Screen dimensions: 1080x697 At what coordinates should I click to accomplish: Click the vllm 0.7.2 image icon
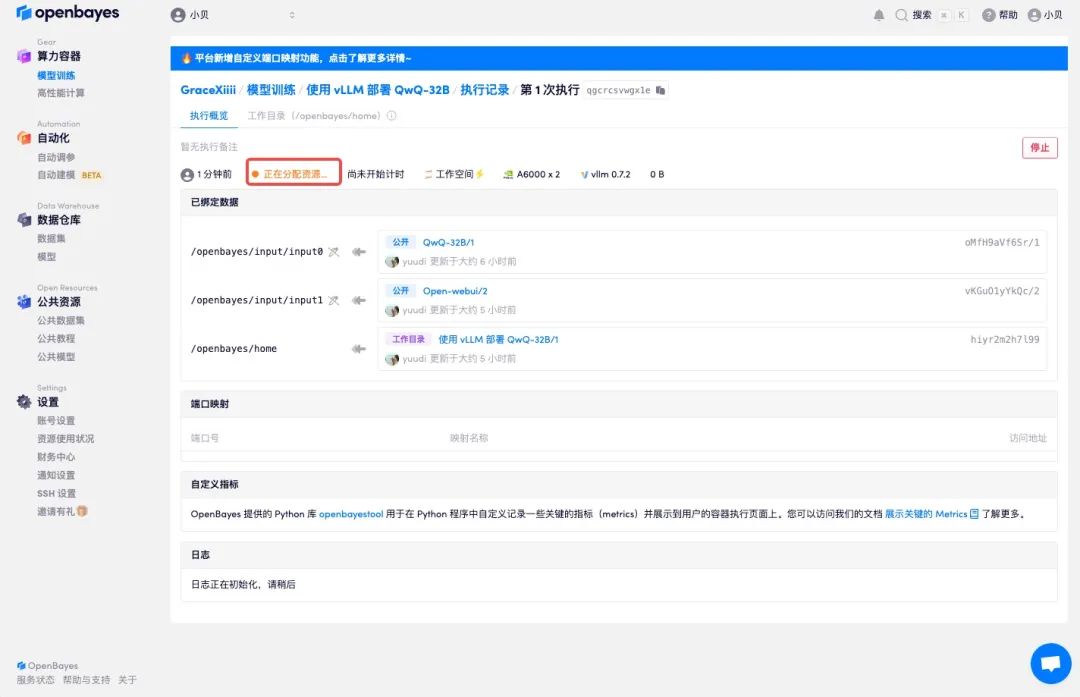[x=584, y=175]
